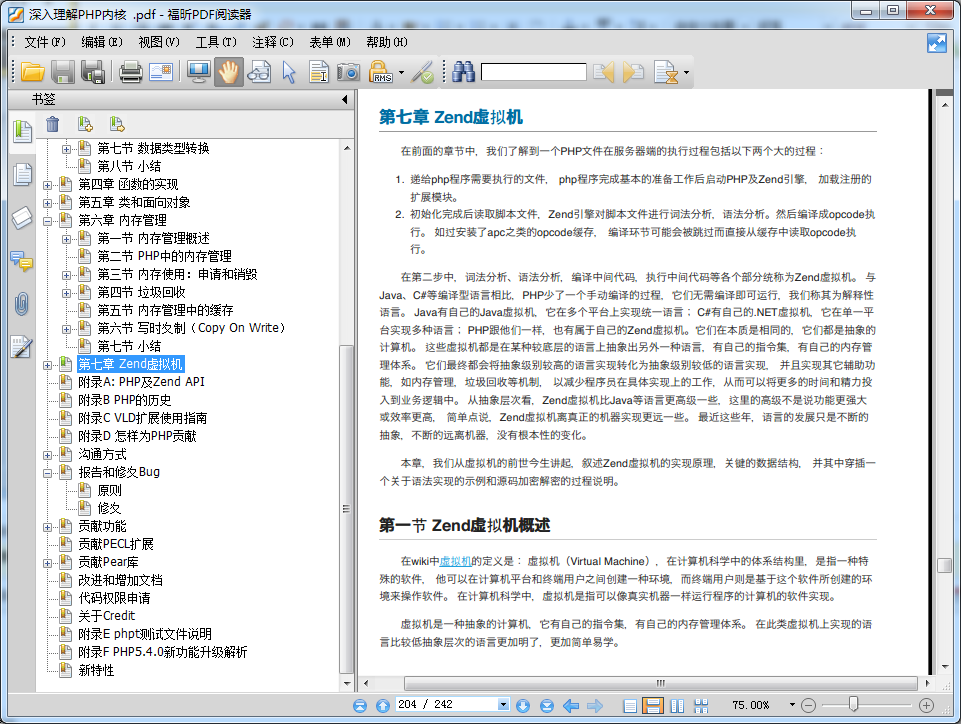Click the Find Previous arrow icon
This screenshot has height=724, width=961.
click(604, 72)
